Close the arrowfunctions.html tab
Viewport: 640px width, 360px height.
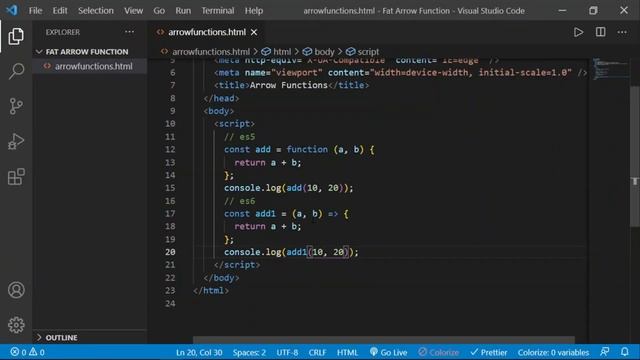tap(254, 32)
